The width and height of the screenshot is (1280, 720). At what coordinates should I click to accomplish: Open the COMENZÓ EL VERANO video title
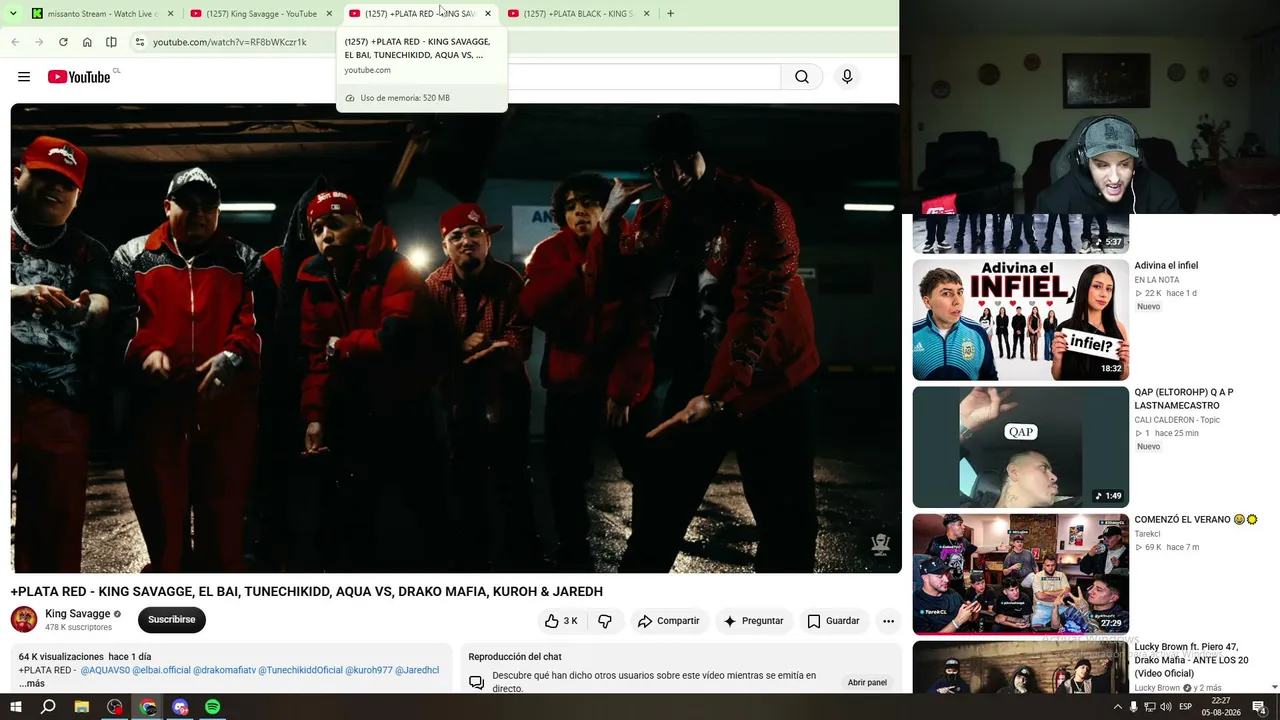(x=1196, y=520)
